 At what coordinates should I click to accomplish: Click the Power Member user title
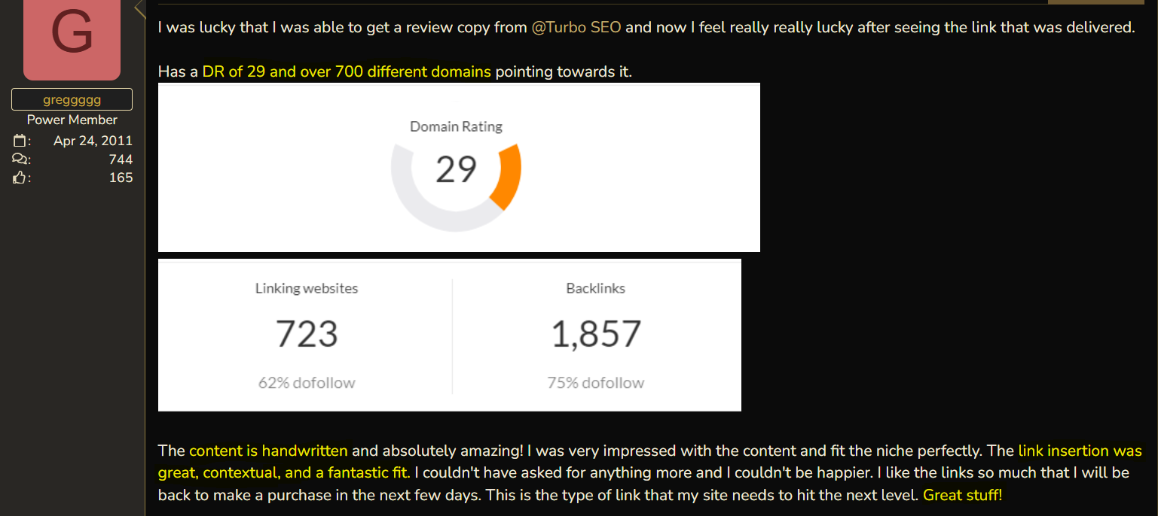(x=72, y=120)
